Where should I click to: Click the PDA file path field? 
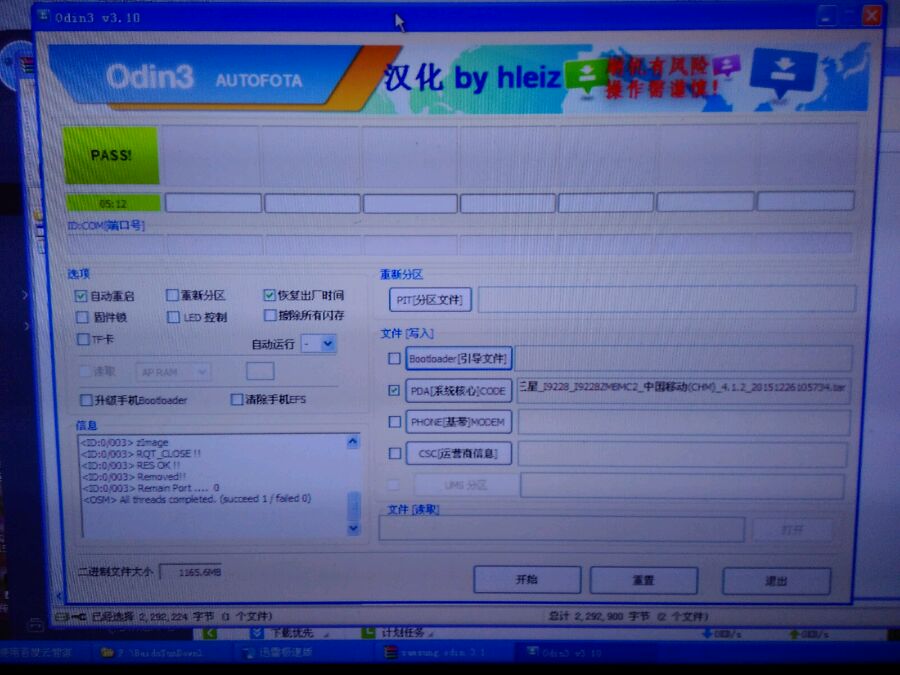tap(684, 390)
